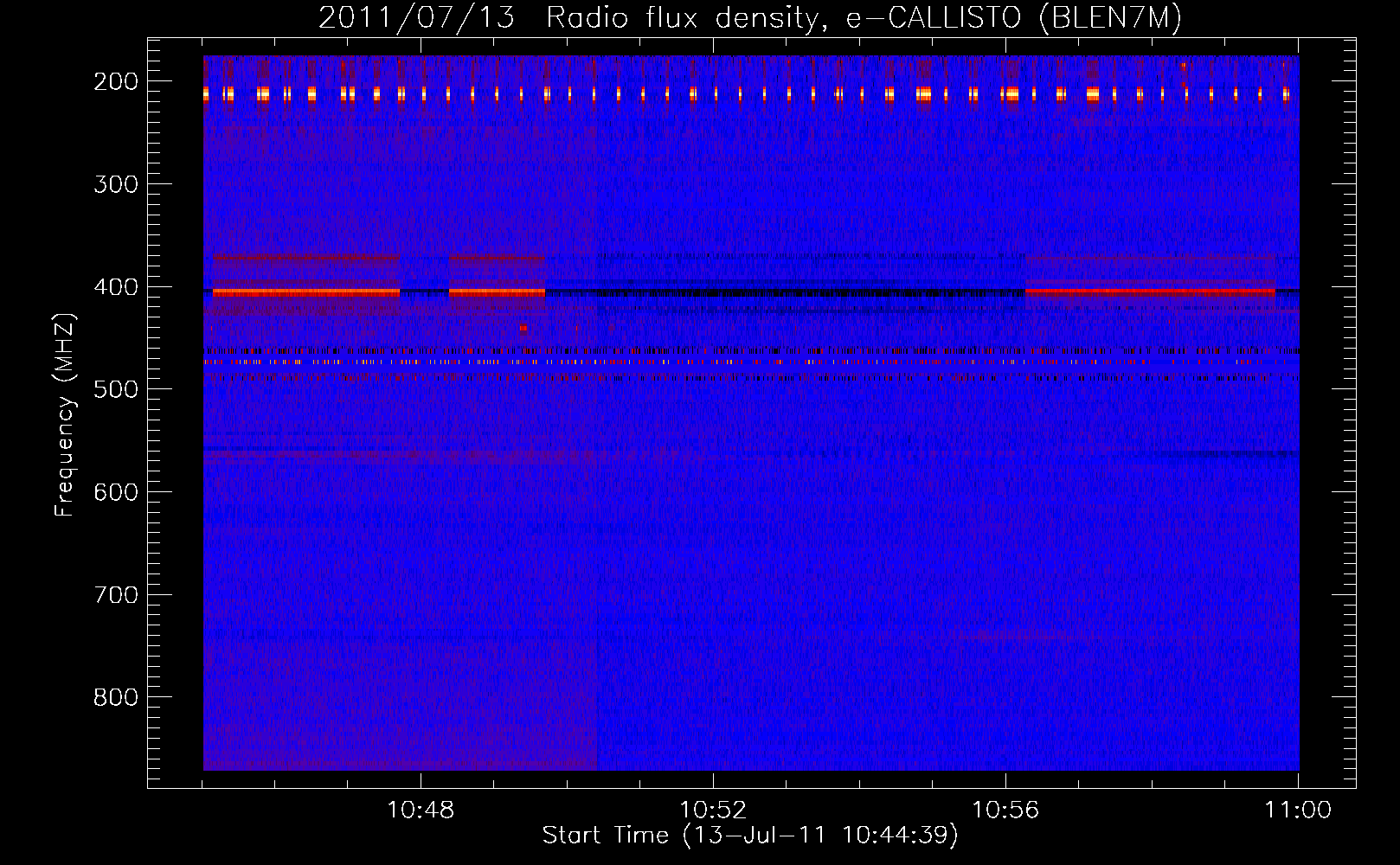Click the 700 frequency tick label
Image resolution: width=1400 pixels, height=865 pixels.
click(116, 595)
